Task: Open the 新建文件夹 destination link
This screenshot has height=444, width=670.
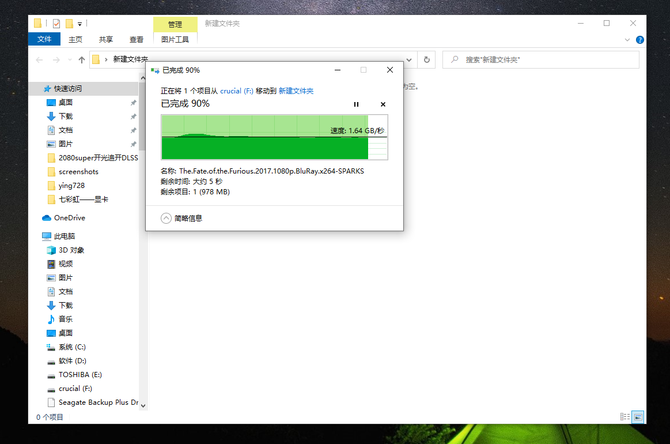Action: pyautogui.click(x=296, y=91)
